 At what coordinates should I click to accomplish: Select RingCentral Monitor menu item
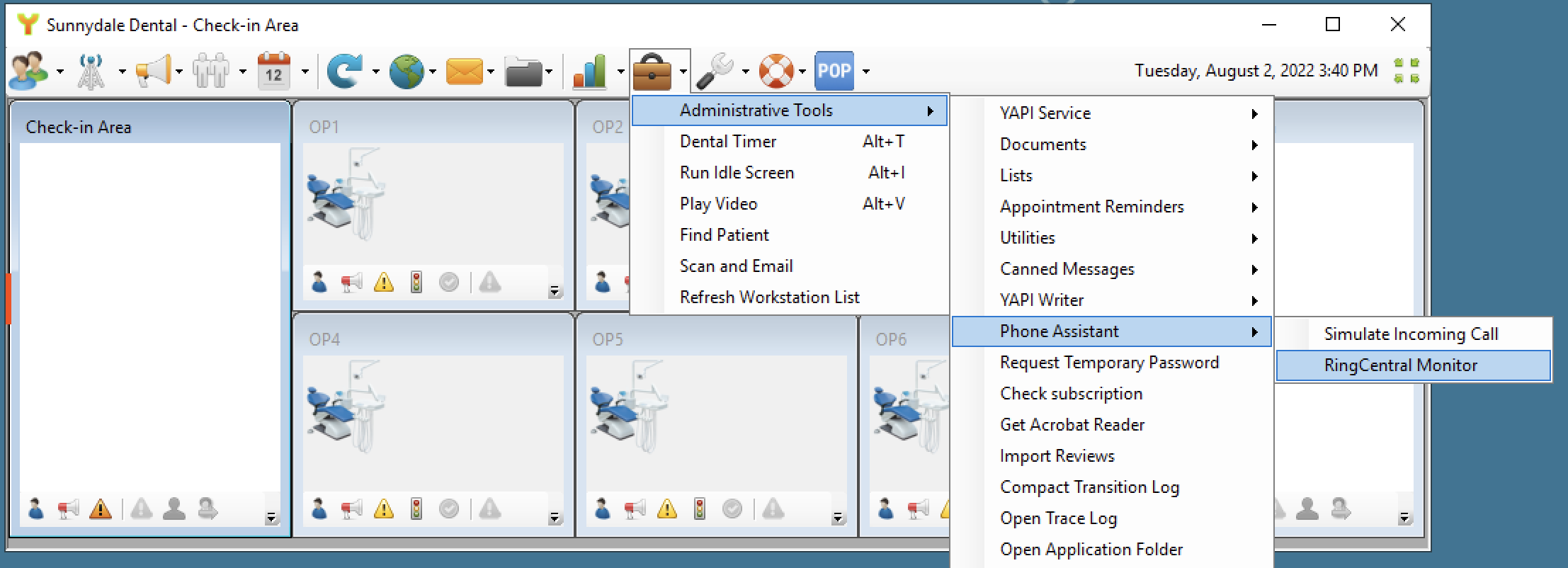coord(1414,365)
